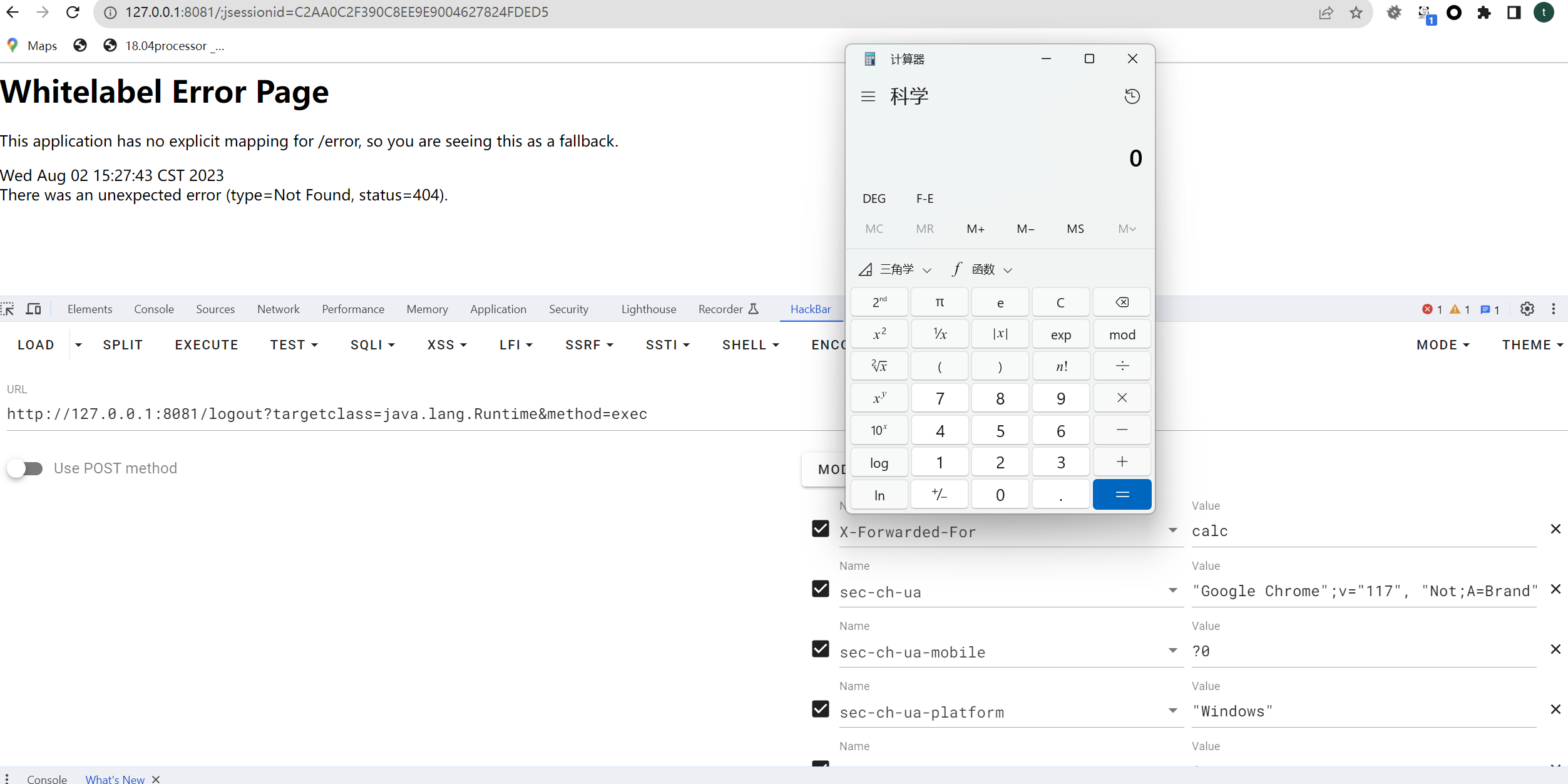
Task: Open calculator history icon
Action: [x=1132, y=96]
